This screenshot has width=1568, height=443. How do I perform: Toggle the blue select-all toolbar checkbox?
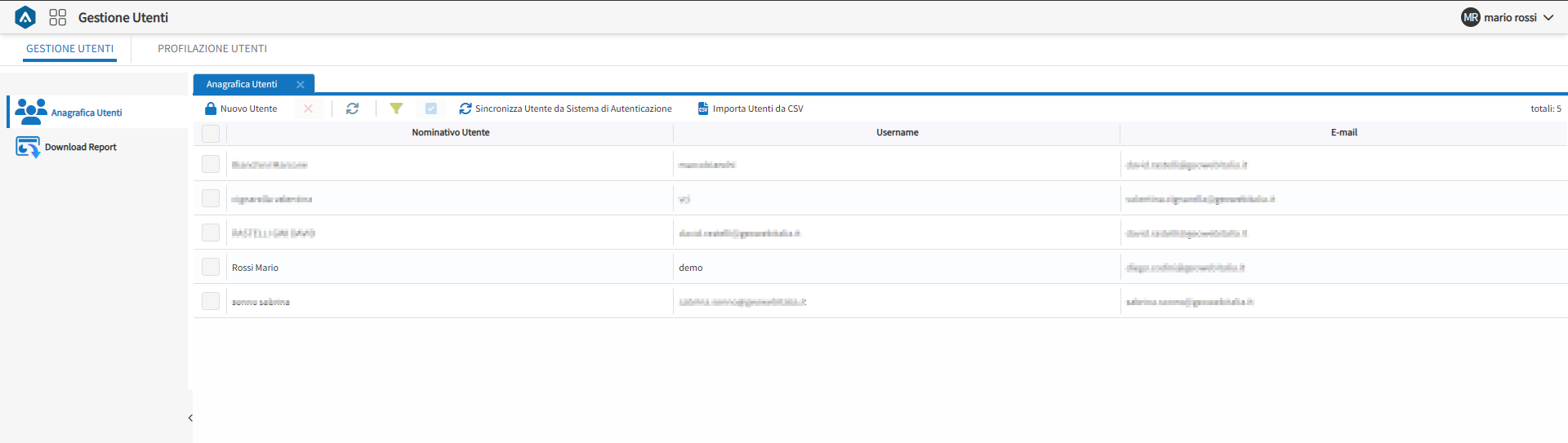pyautogui.click(x=431, y=109)
